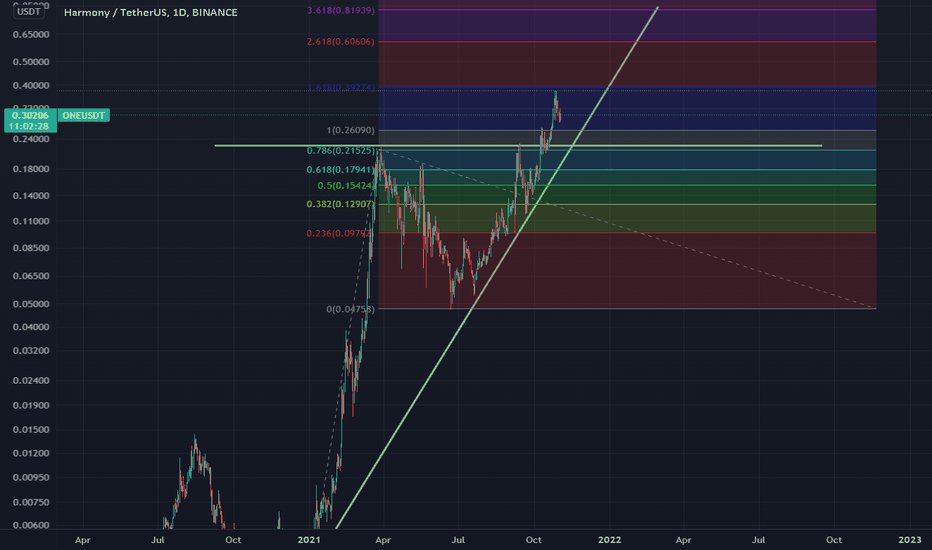This screenshot has width=932, height=550.
Task: Click the 0.11000 price axis label
Action: [x=31, y=221]
